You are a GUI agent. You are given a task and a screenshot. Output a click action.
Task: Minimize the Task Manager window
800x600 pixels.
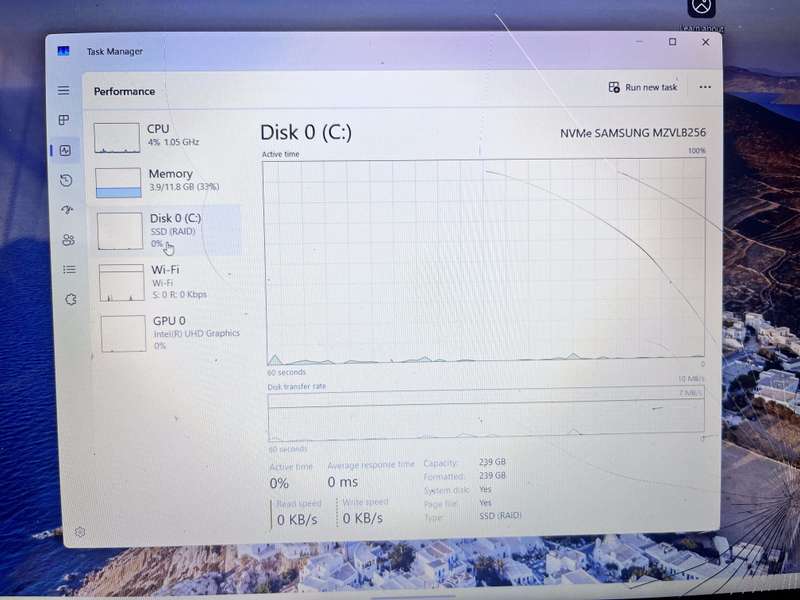pyautogui.click(x=640, y=41)
